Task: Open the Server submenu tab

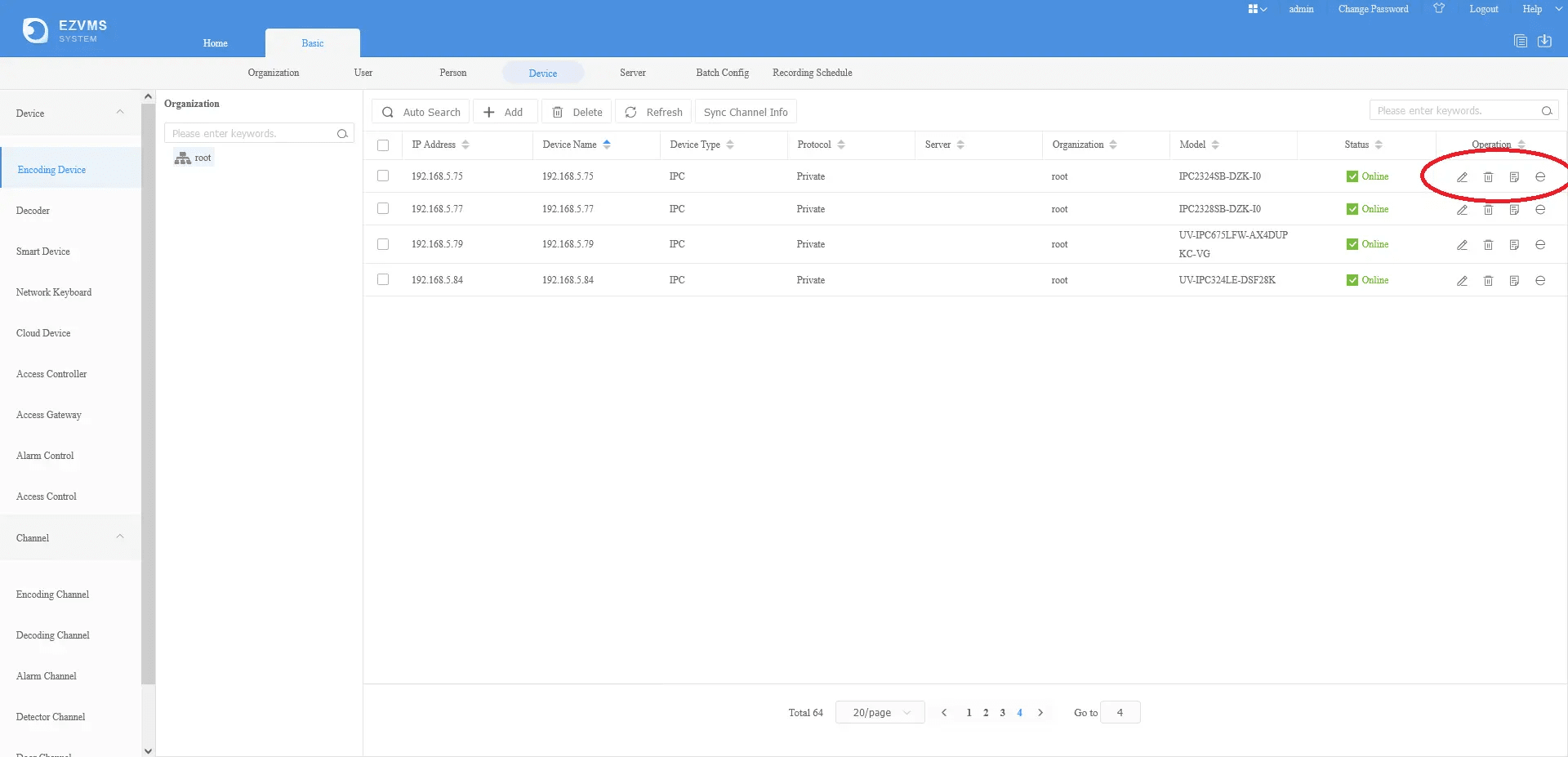Action: click(633, 73)
